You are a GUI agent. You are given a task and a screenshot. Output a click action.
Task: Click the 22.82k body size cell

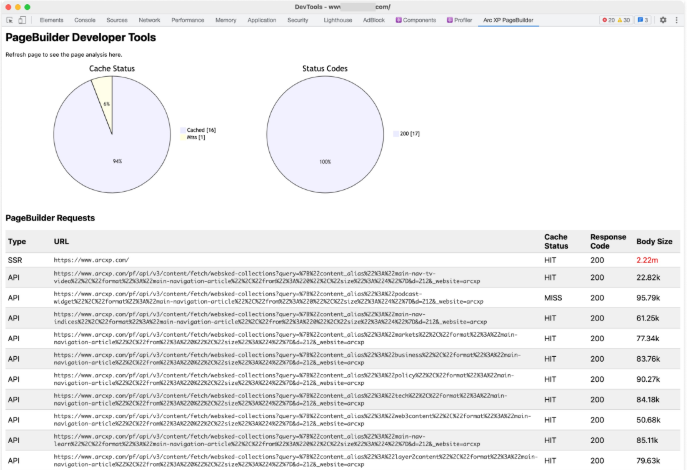pyautogui.click(x=648, y=278)
